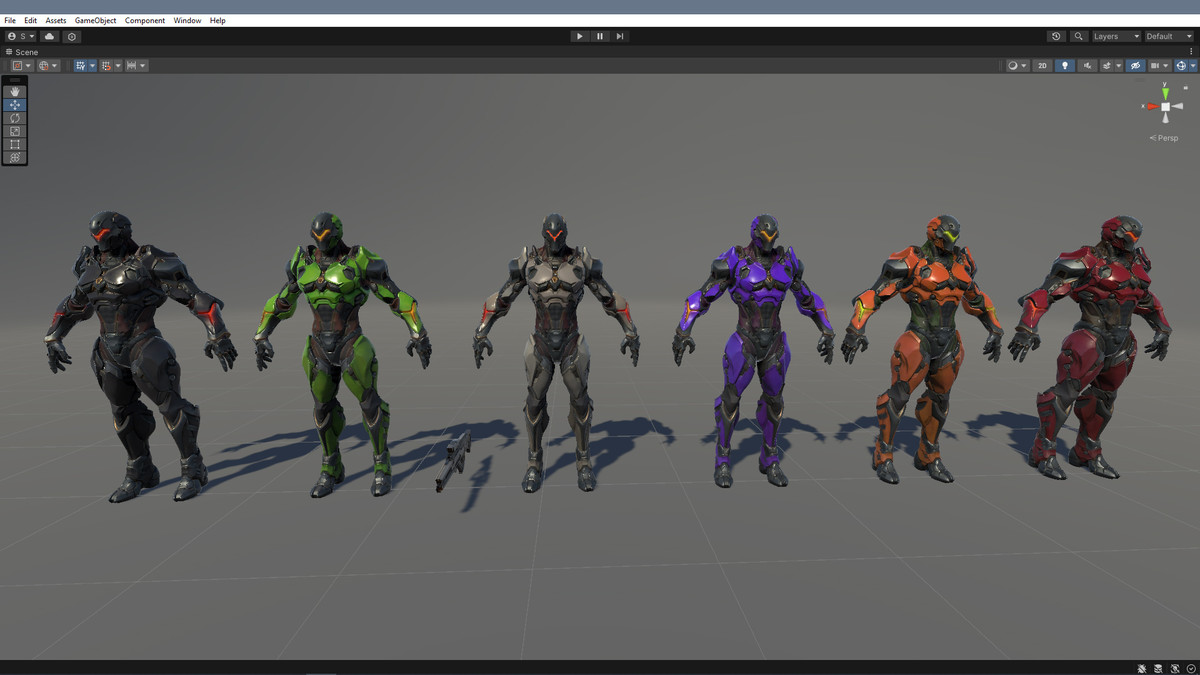1200x675 pixels.
Task: Open the shading mode dropdown in Scene view
Action: [1017, 65]
